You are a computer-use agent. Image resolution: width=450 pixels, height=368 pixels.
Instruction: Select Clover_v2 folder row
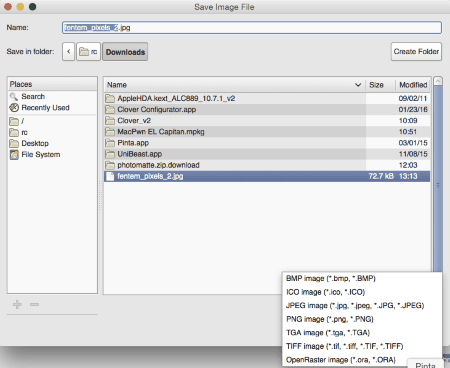pos(267,121)
